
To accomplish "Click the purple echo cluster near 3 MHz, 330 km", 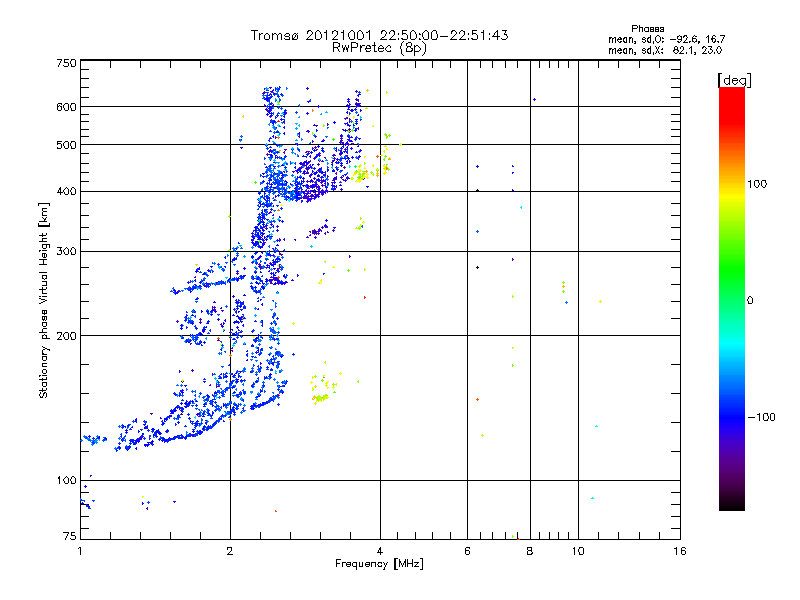I will (x=320, y=231).
